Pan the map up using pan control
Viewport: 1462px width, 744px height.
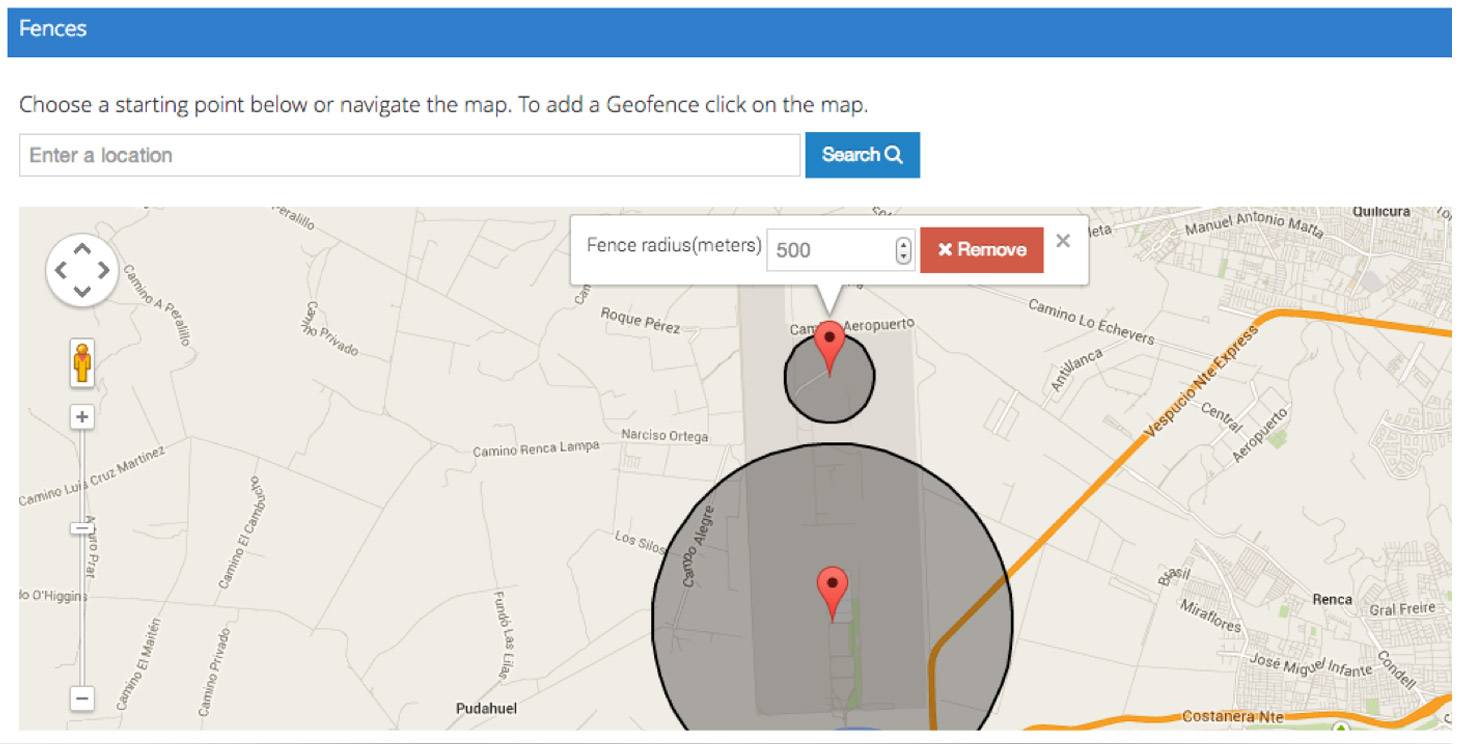82,249
